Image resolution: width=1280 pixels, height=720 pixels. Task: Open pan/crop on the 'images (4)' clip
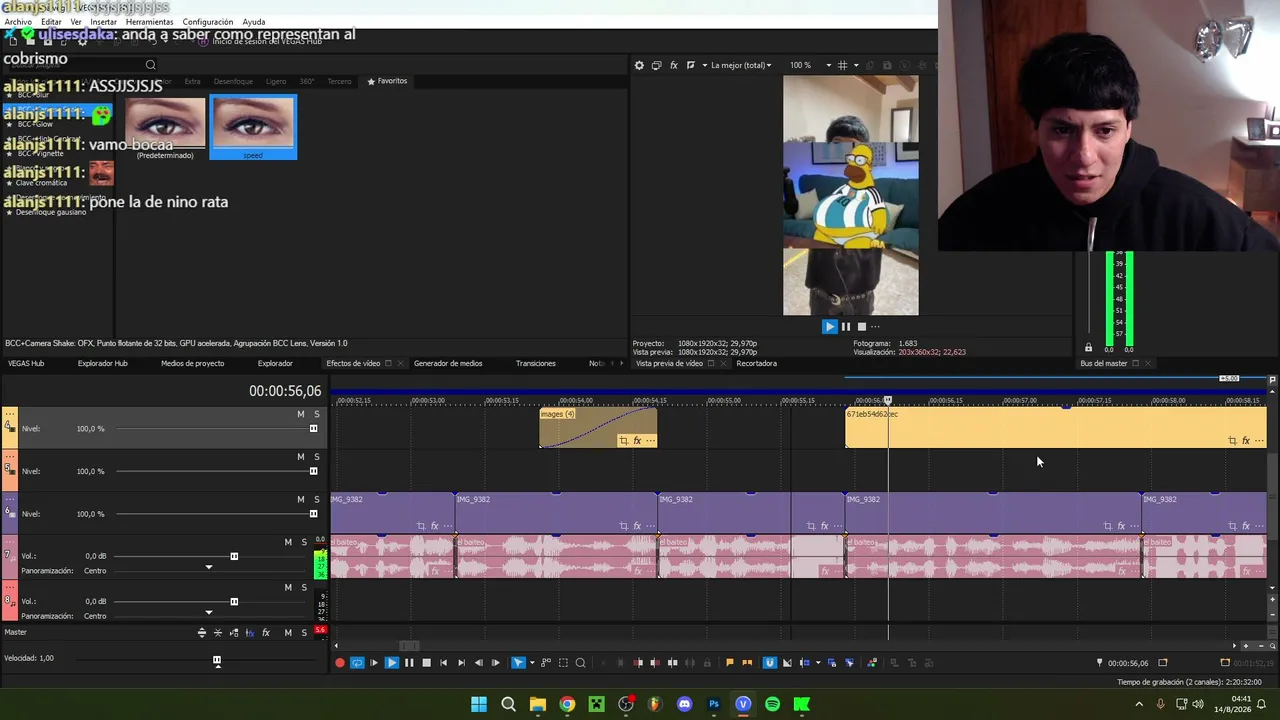[623, 441]
